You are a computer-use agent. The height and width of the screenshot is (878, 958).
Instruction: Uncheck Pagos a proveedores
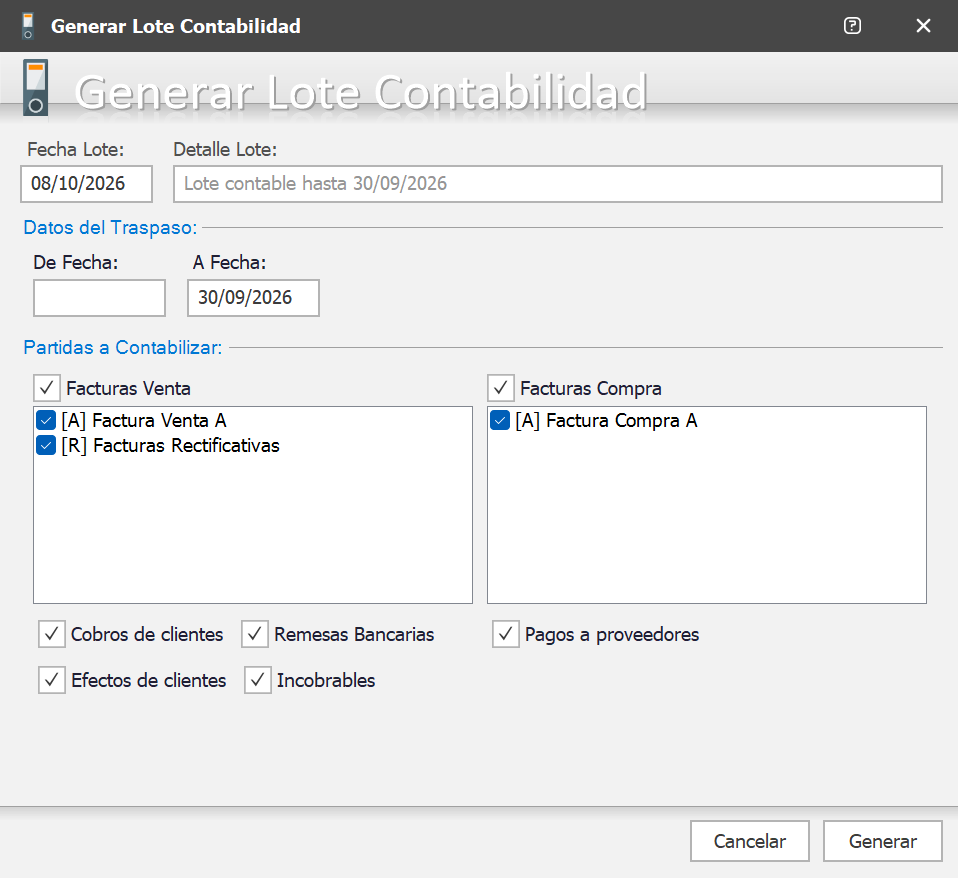pyautogui.click(x=505, y=634)
